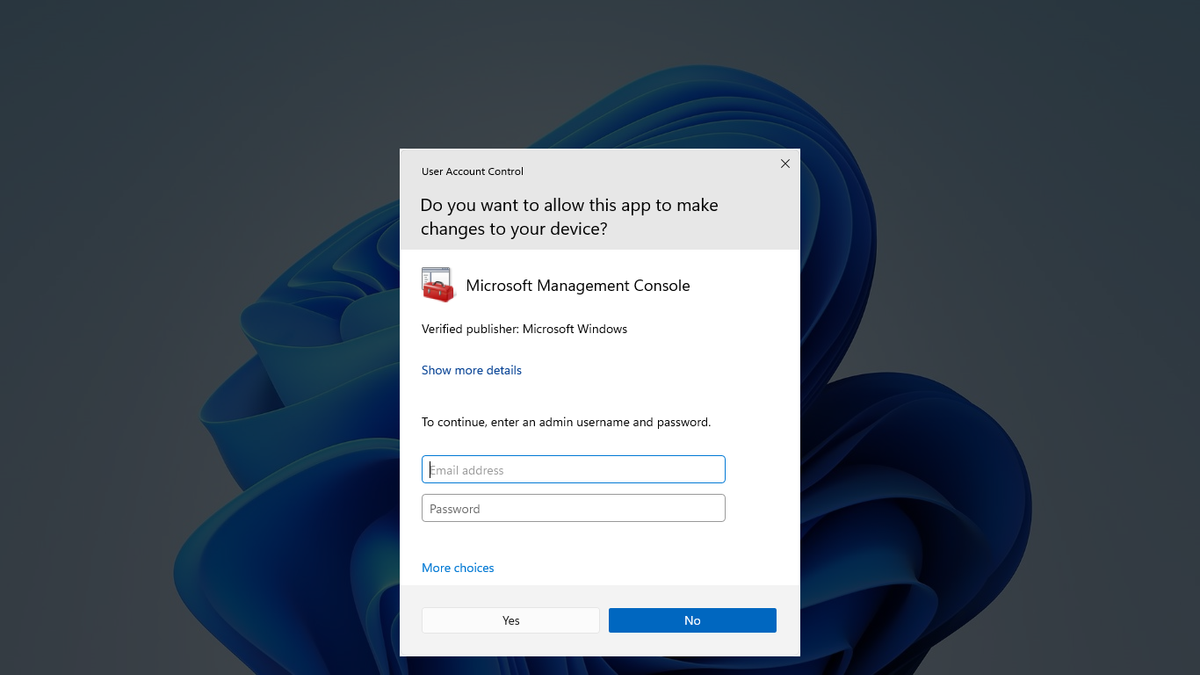Confirm with the Yes button
The image size is (1200, 675).
click(511, 620)
